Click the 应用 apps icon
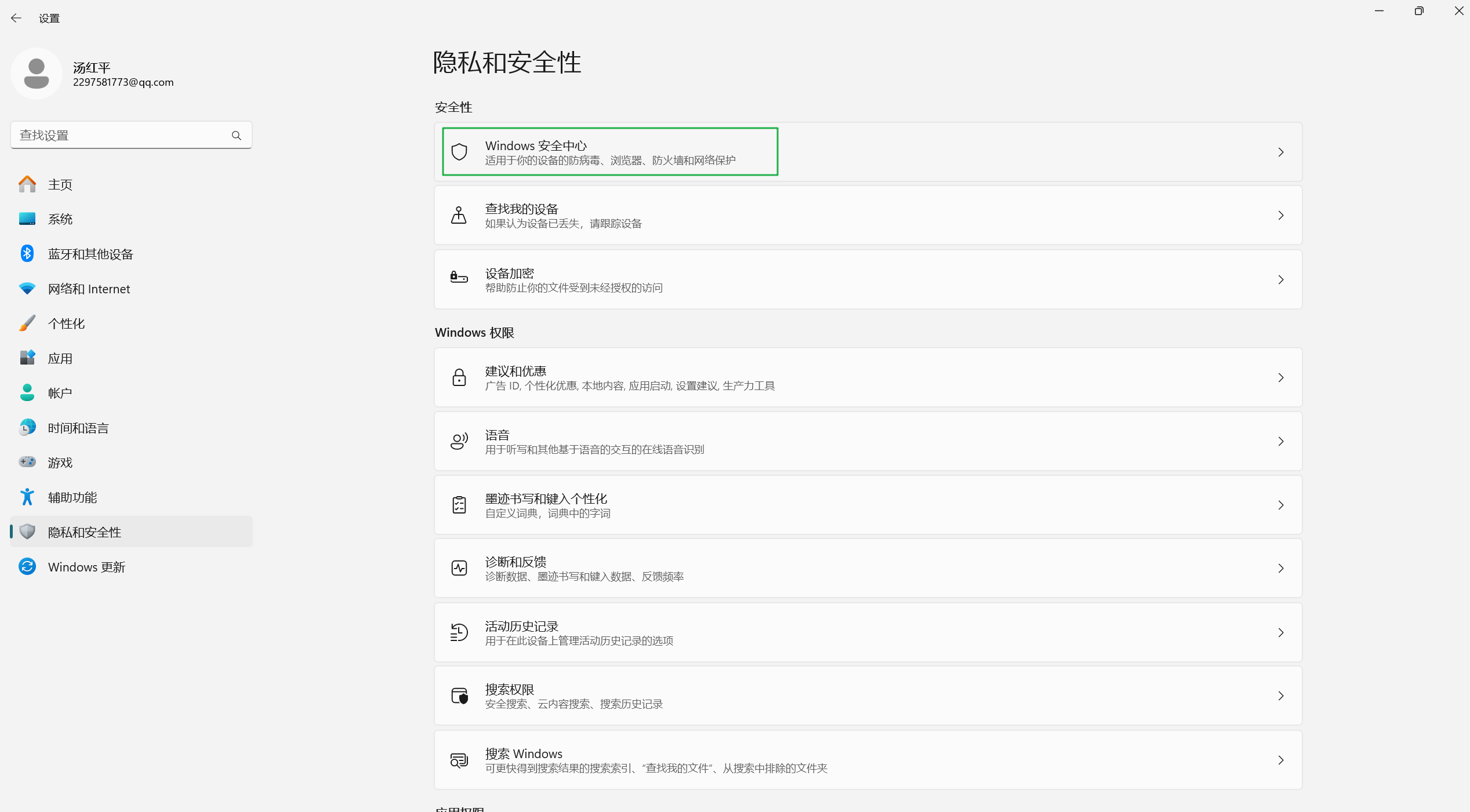This screenshot has height=812, width=1470. point(27,358)
